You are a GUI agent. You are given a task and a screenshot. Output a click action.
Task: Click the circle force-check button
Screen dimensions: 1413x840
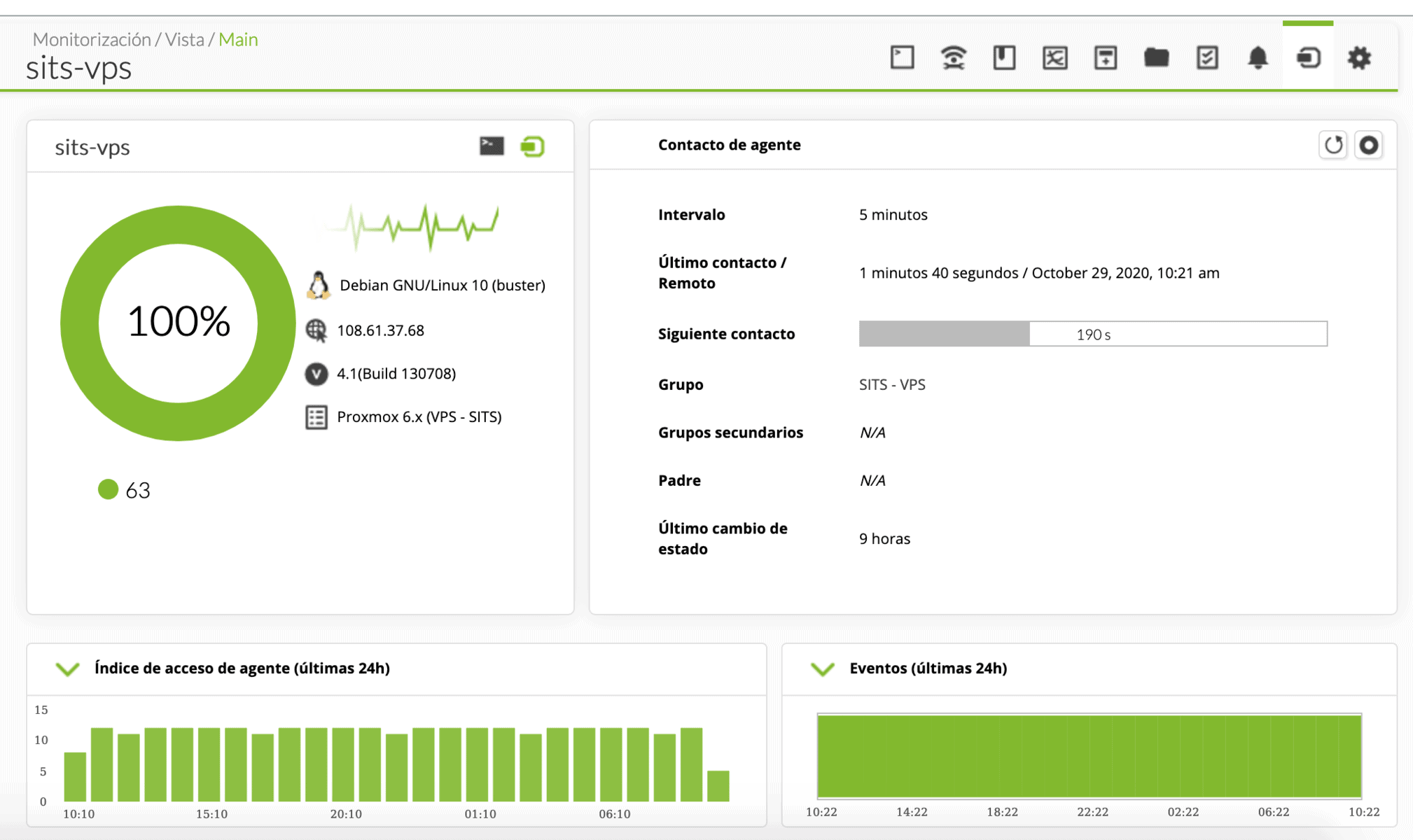1368,145
